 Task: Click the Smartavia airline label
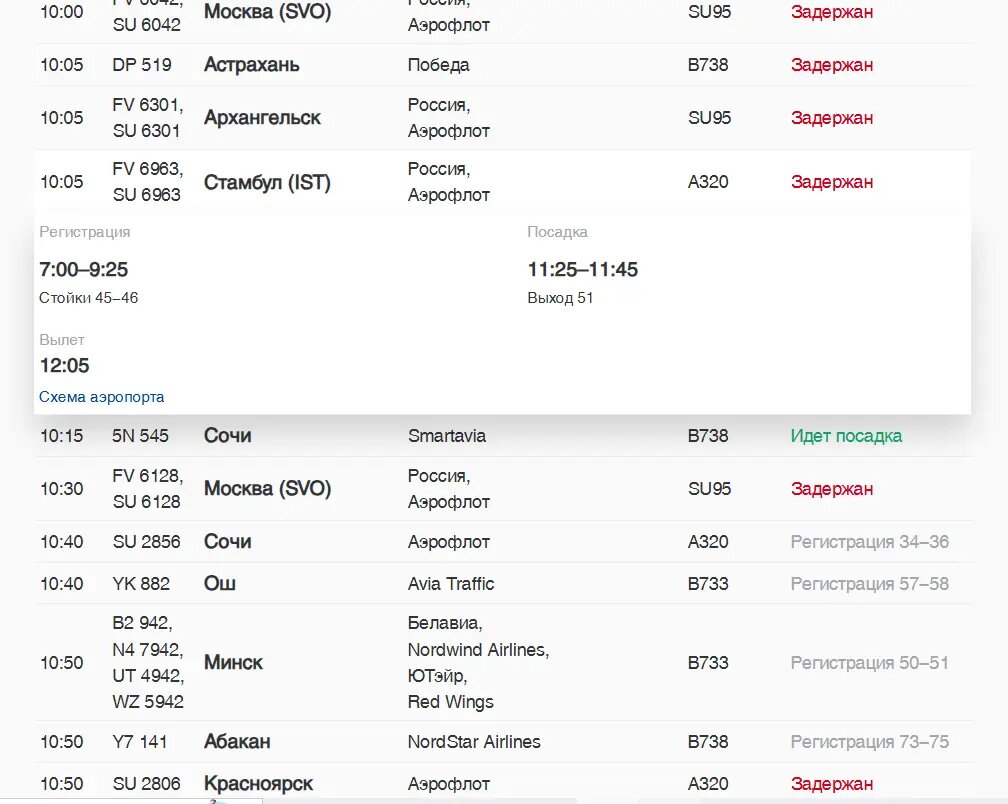447,436
